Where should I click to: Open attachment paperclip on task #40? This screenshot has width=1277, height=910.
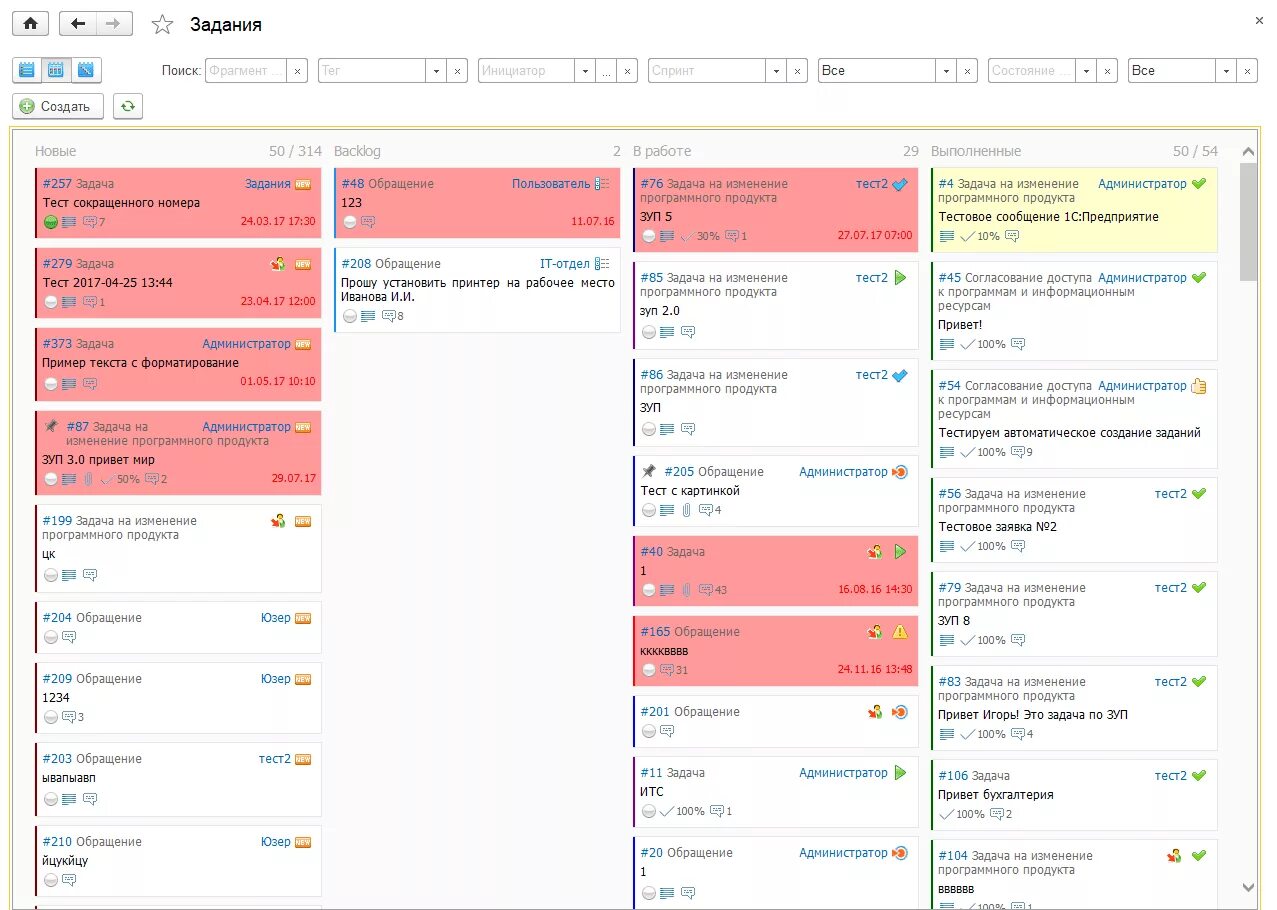[x=686, y=590]
